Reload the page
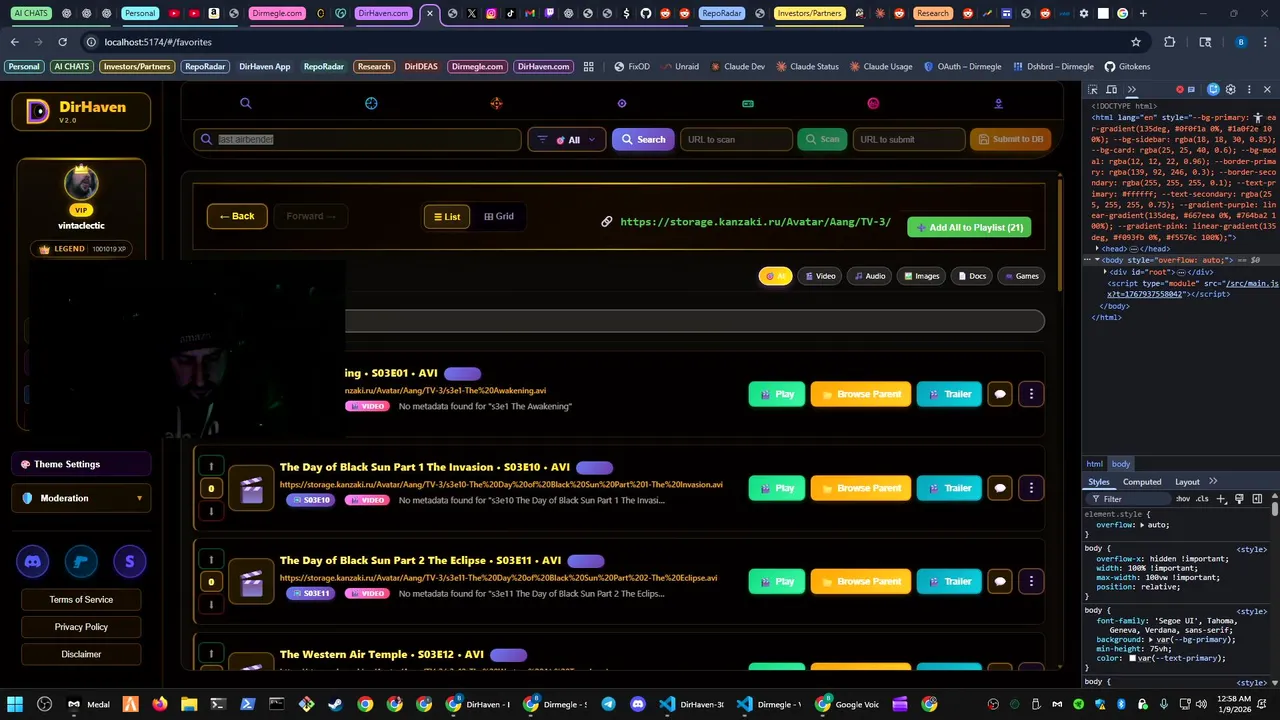The height and width of the screenshot is (720, 1280). tap(62, 42)
